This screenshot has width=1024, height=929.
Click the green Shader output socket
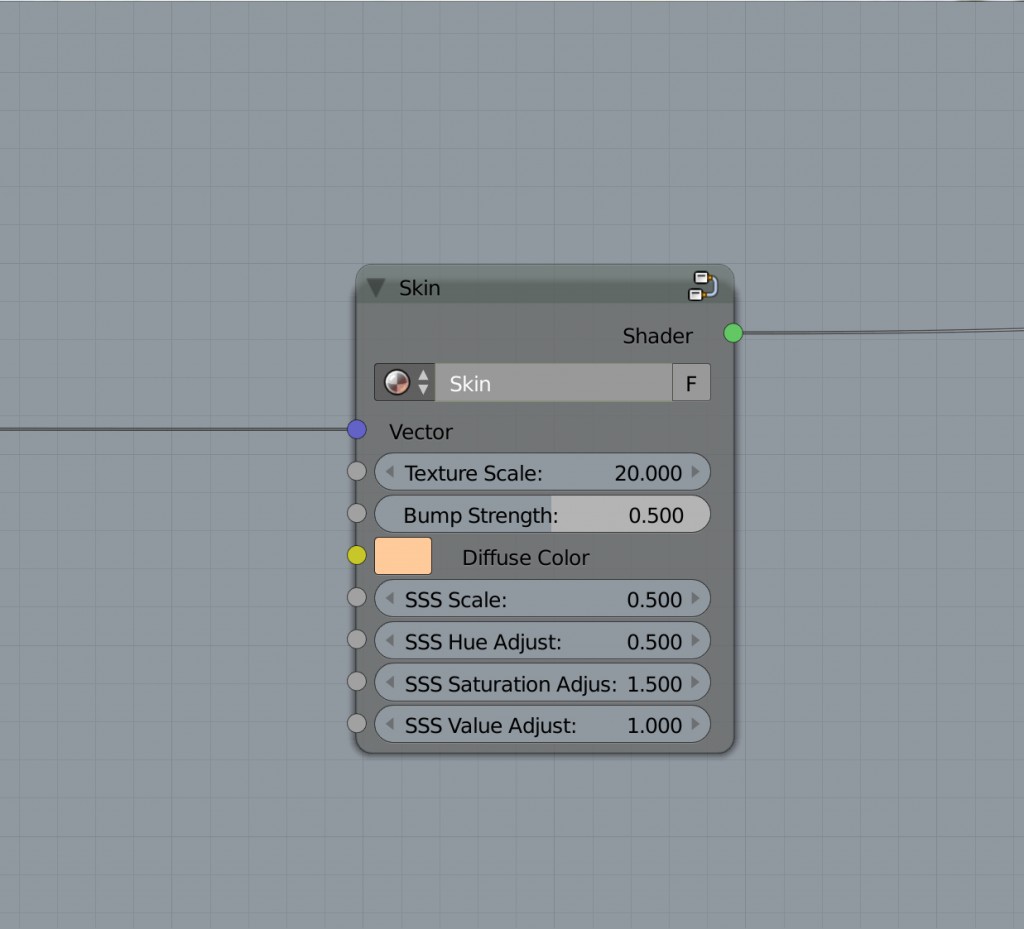tap(733, 334)
